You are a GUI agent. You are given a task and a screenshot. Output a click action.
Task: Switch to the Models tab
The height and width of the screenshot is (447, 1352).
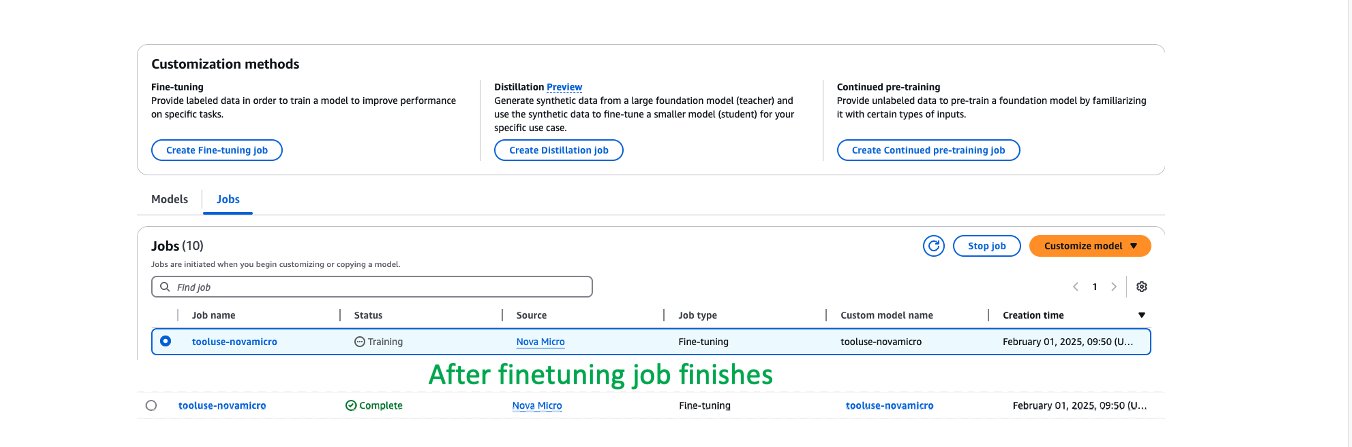coord(169,199)
